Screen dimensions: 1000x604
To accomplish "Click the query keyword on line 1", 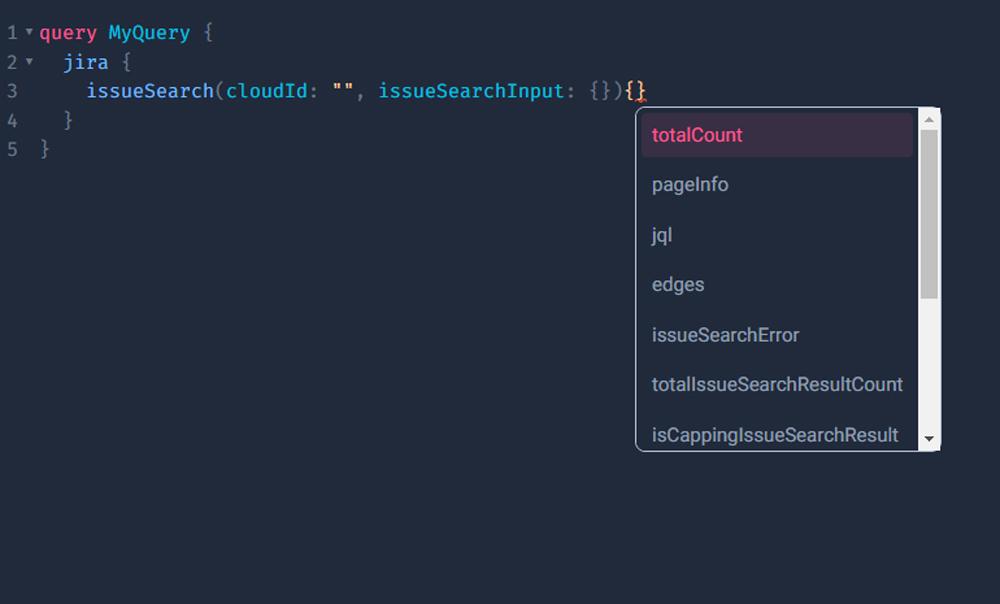I will coord(68,33).
